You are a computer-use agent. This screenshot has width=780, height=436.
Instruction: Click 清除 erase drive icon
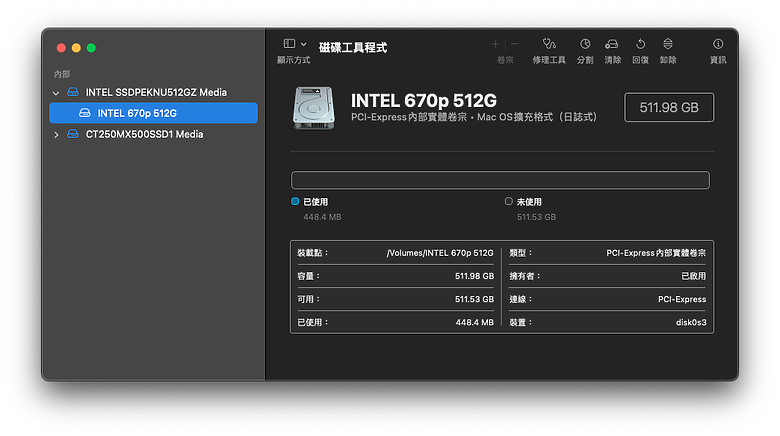pyautogui.click(x=612, y=44)
